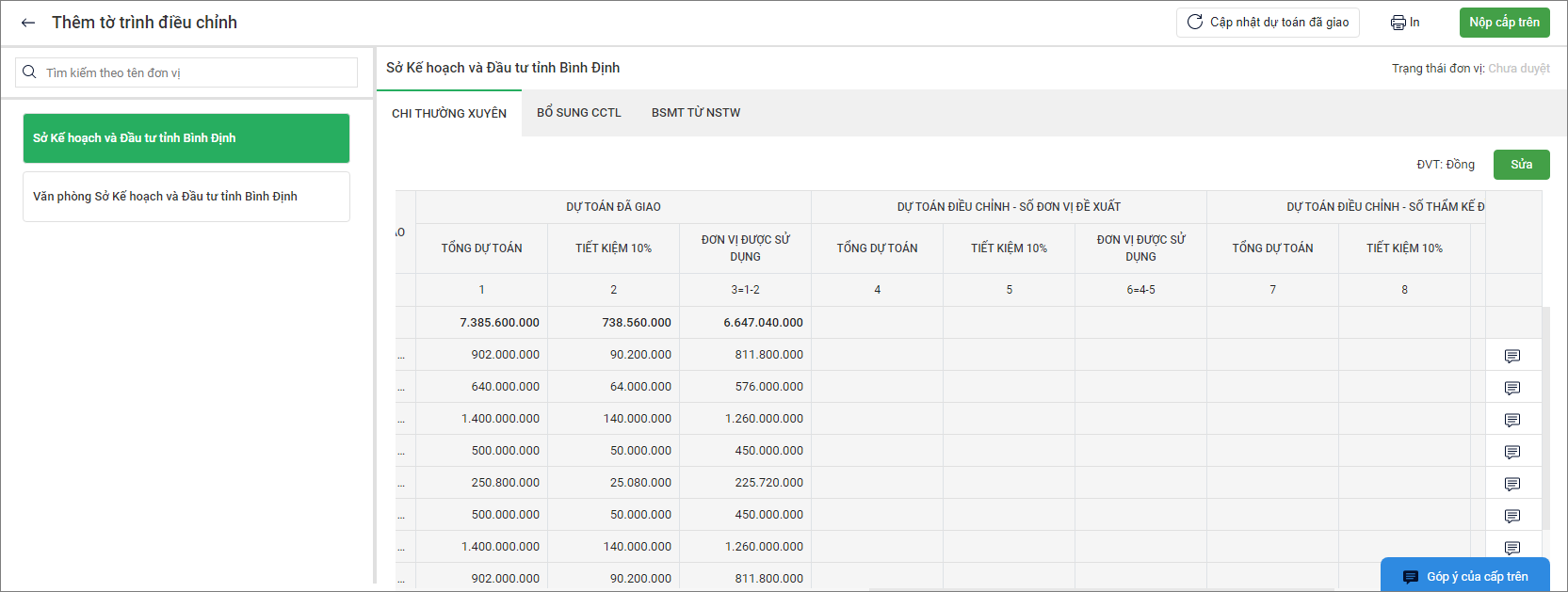Click the back arrow beside Thêm tờ trình điều chỉnh
Screen dimensions: 1568x592
(x=28, y=23)
